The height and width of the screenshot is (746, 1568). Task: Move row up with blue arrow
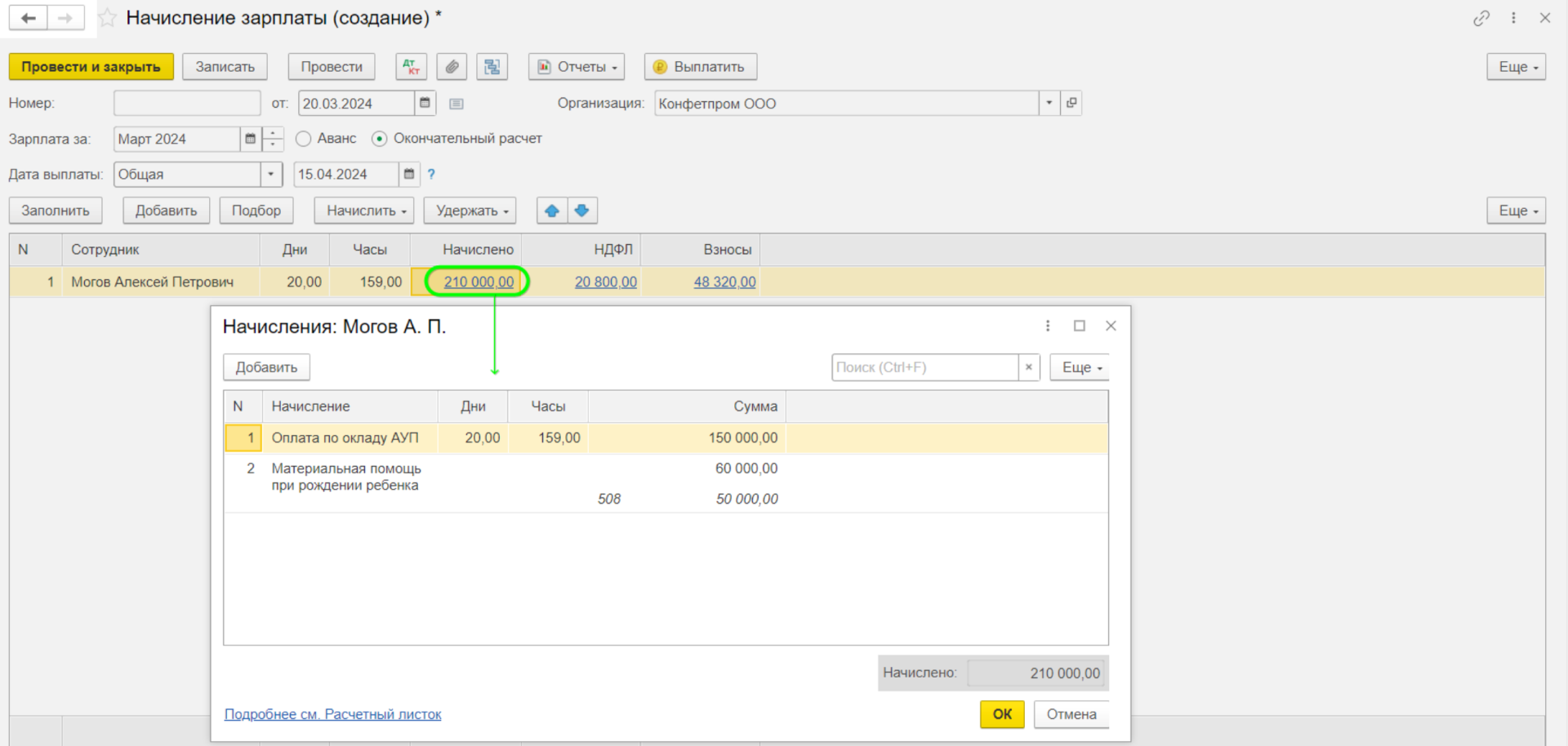click(x=552, y=211)
